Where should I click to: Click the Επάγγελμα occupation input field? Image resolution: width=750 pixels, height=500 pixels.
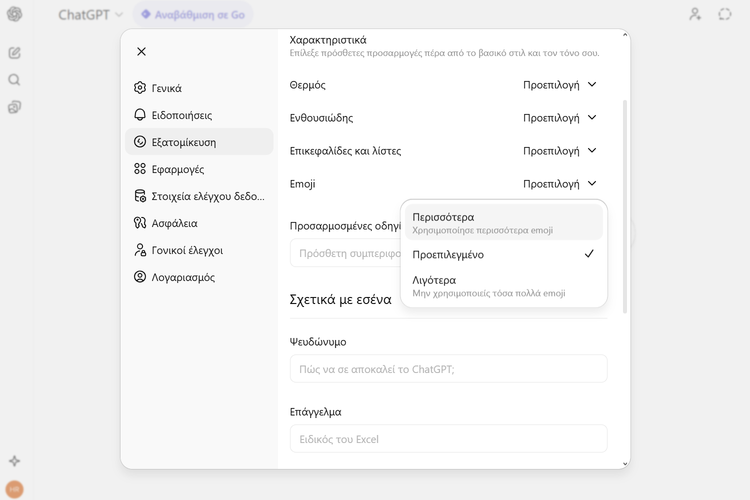tap(447, 439)
